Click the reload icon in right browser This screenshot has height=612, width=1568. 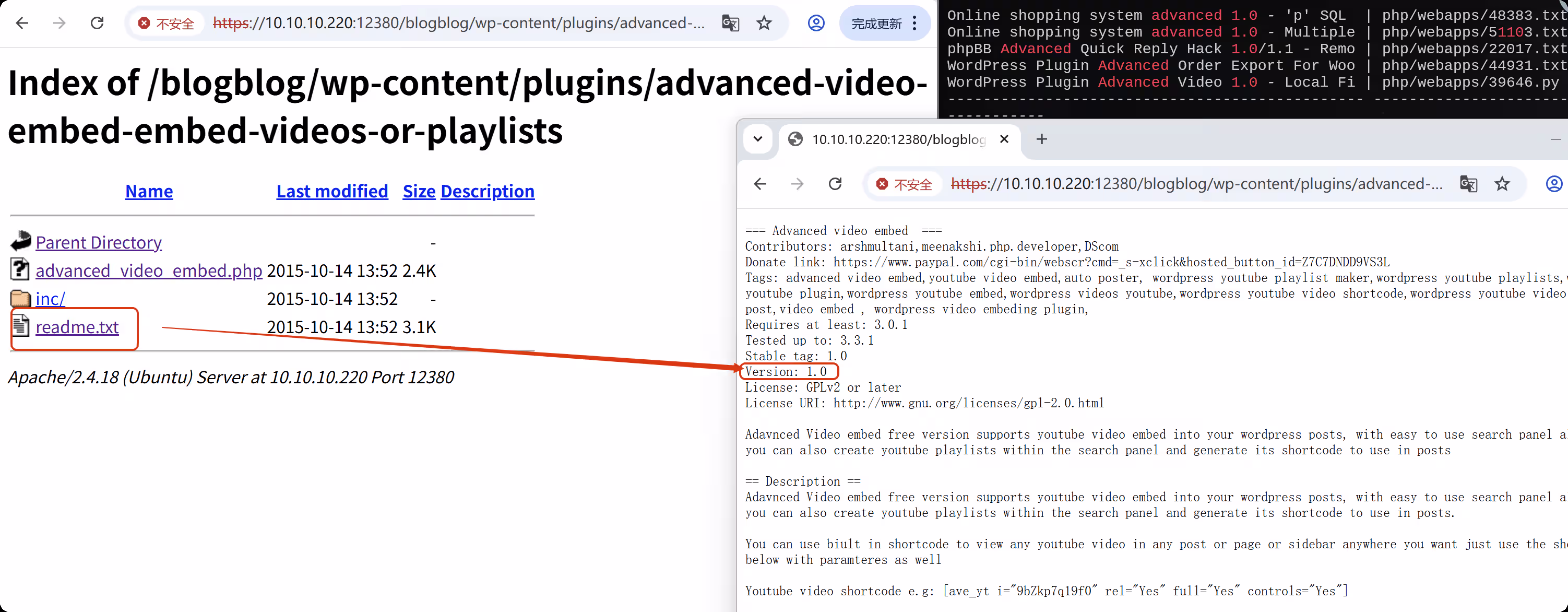pyautogui.click(x=835, y=184)
